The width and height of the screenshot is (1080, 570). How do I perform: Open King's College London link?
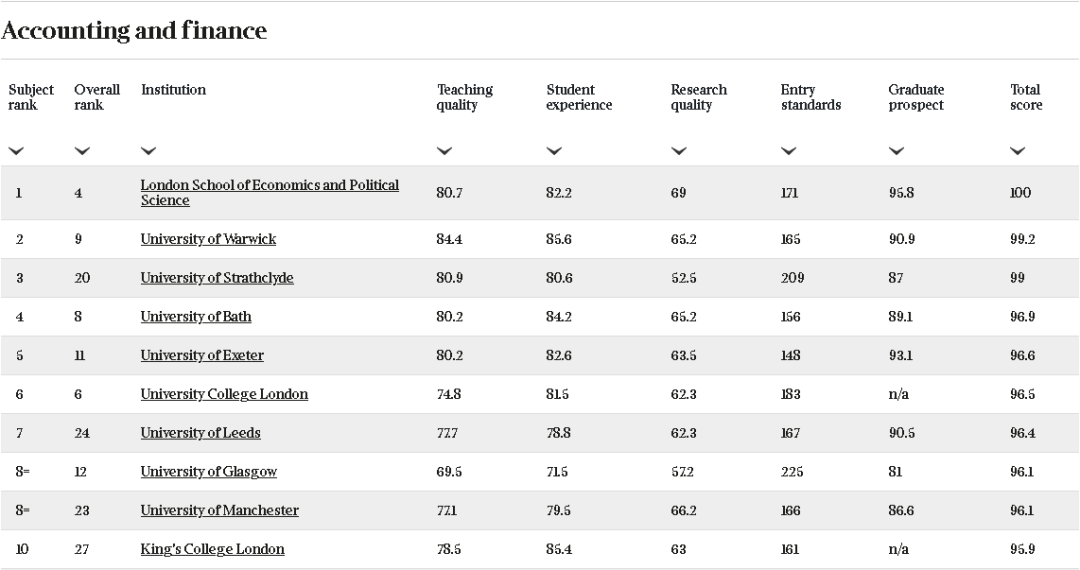coord(212,549)
